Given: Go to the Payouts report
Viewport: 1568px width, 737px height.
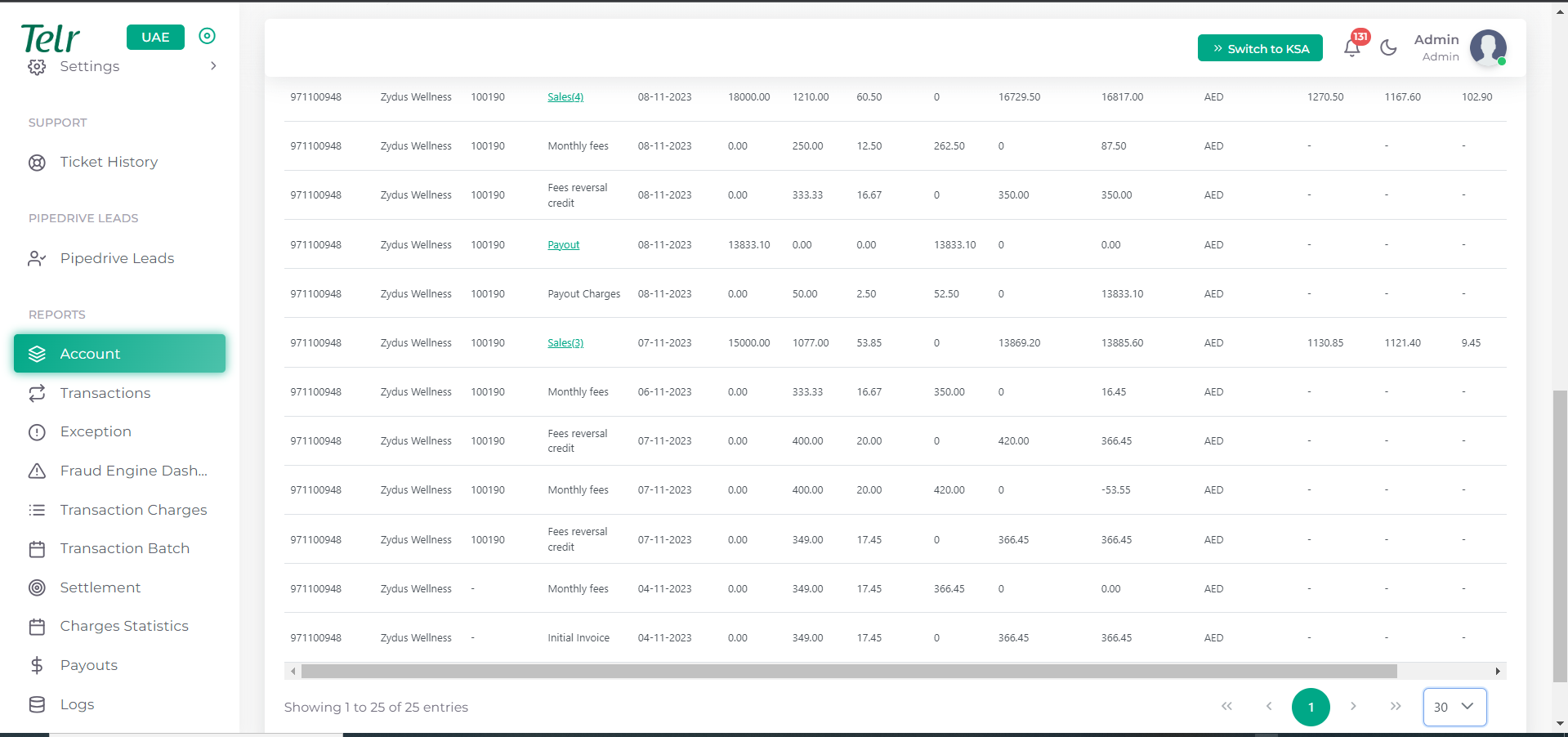Looking at the screenshot, I should click(x=88, y=665).
